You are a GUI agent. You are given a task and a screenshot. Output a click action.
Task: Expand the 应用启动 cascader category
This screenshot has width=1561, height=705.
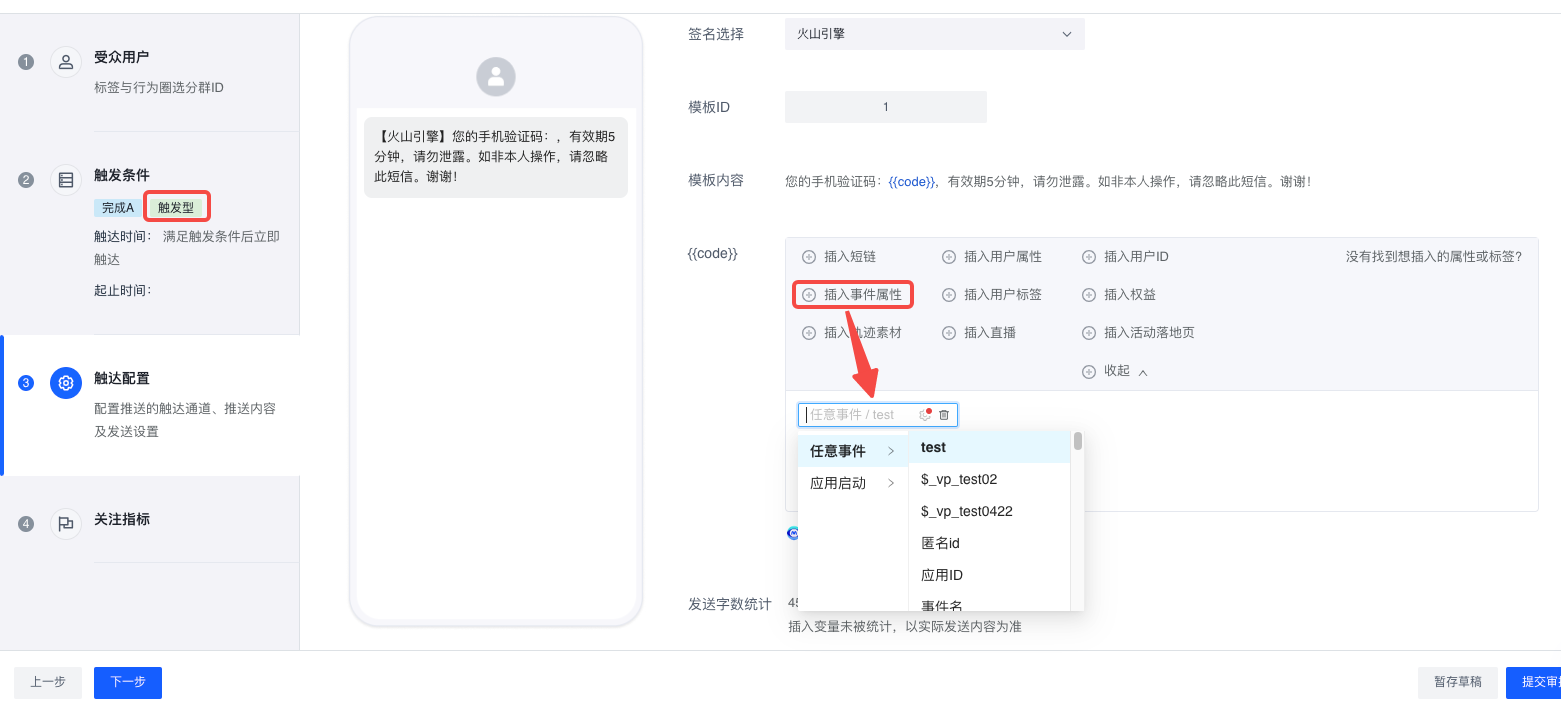pyautogui.click(x=851, y=483)
